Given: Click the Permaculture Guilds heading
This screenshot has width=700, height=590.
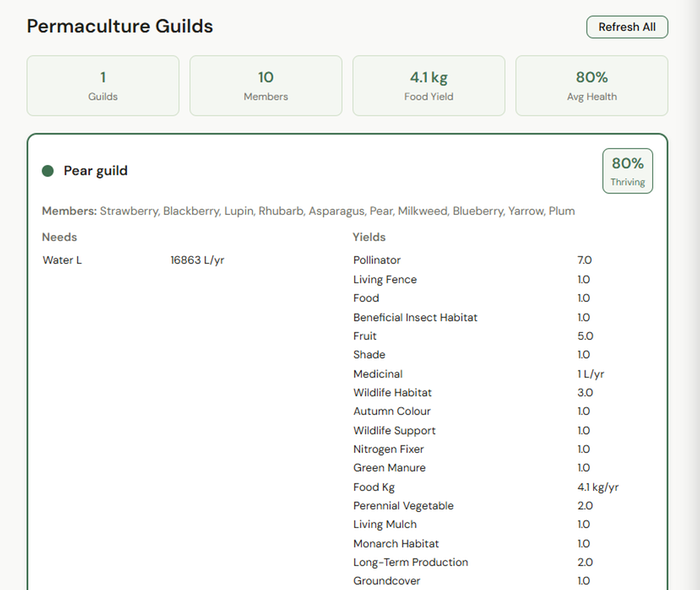Looking at the screenshot, I should click(x=120, y=26).
